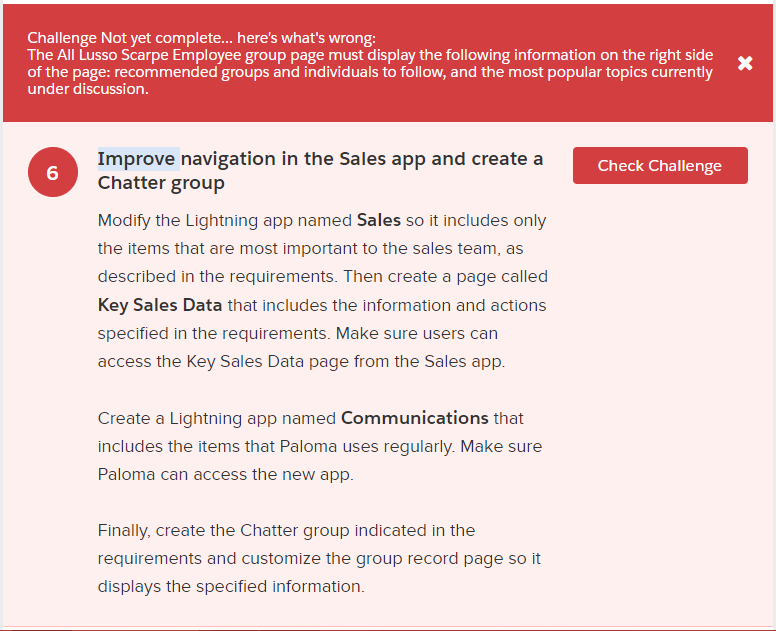Click the bold "Sales" app name in the description
Viewport: 776px width, 631px height.
(x=379, y=220)
